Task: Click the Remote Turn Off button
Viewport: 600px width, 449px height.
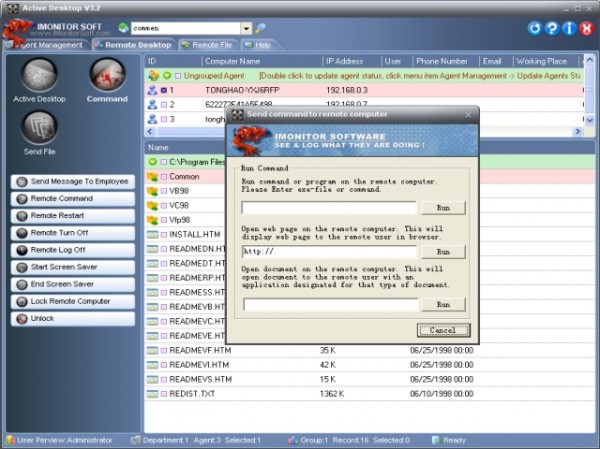Action: click(73, 233)
